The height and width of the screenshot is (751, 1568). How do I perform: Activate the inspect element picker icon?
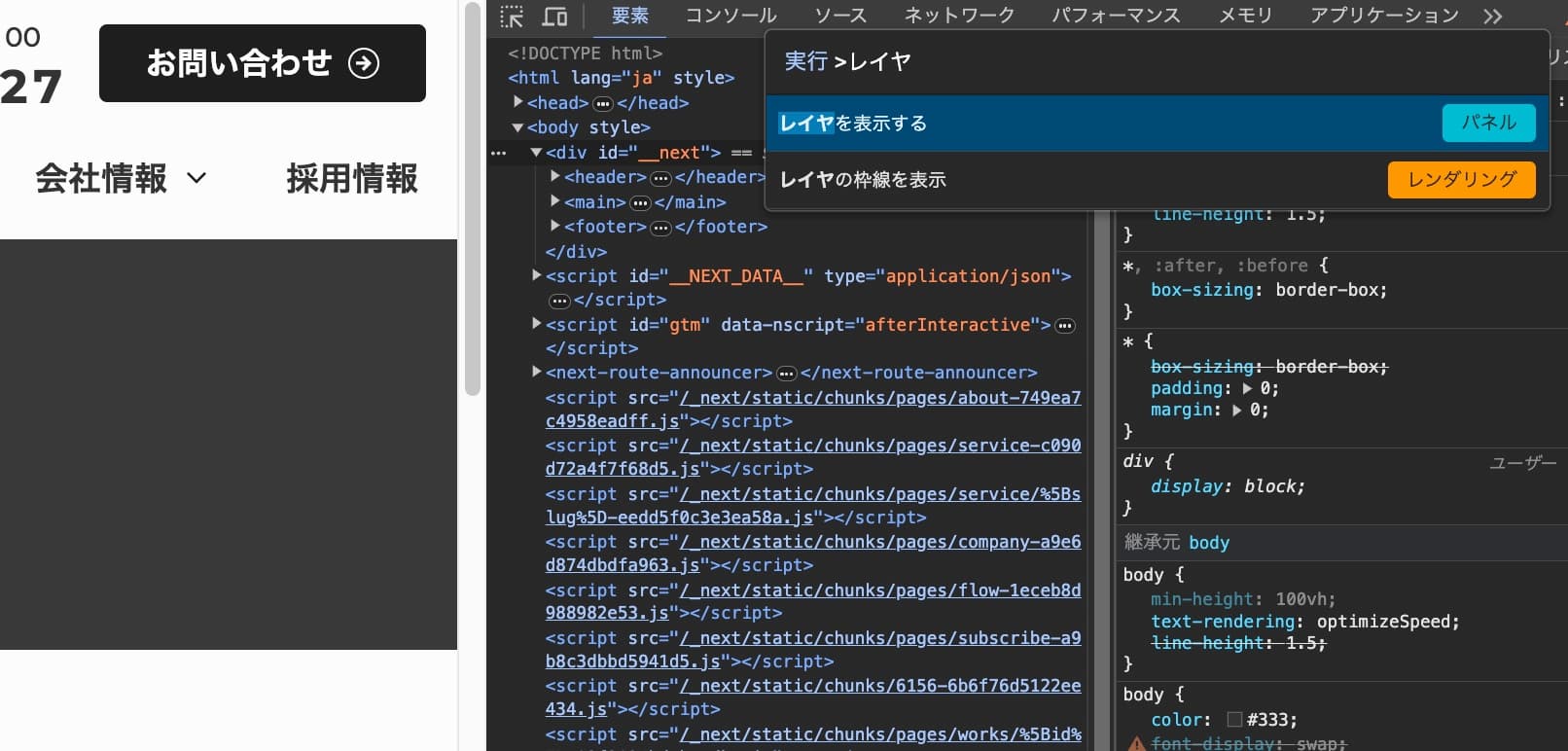[512, 17]
